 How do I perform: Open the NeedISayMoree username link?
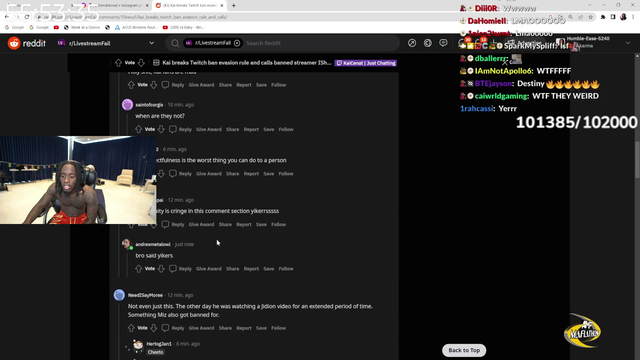click(x=145, y=295)
